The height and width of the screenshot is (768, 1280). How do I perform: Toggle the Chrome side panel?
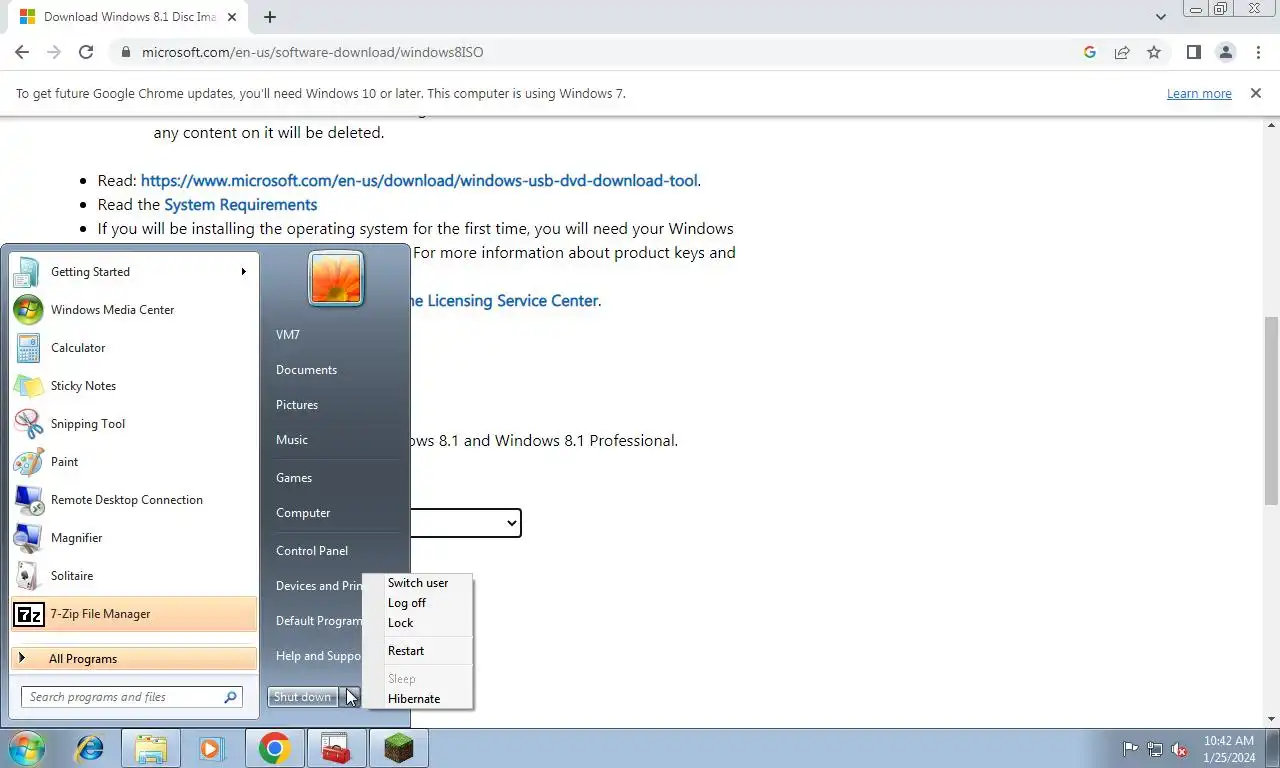point(1194,52)
